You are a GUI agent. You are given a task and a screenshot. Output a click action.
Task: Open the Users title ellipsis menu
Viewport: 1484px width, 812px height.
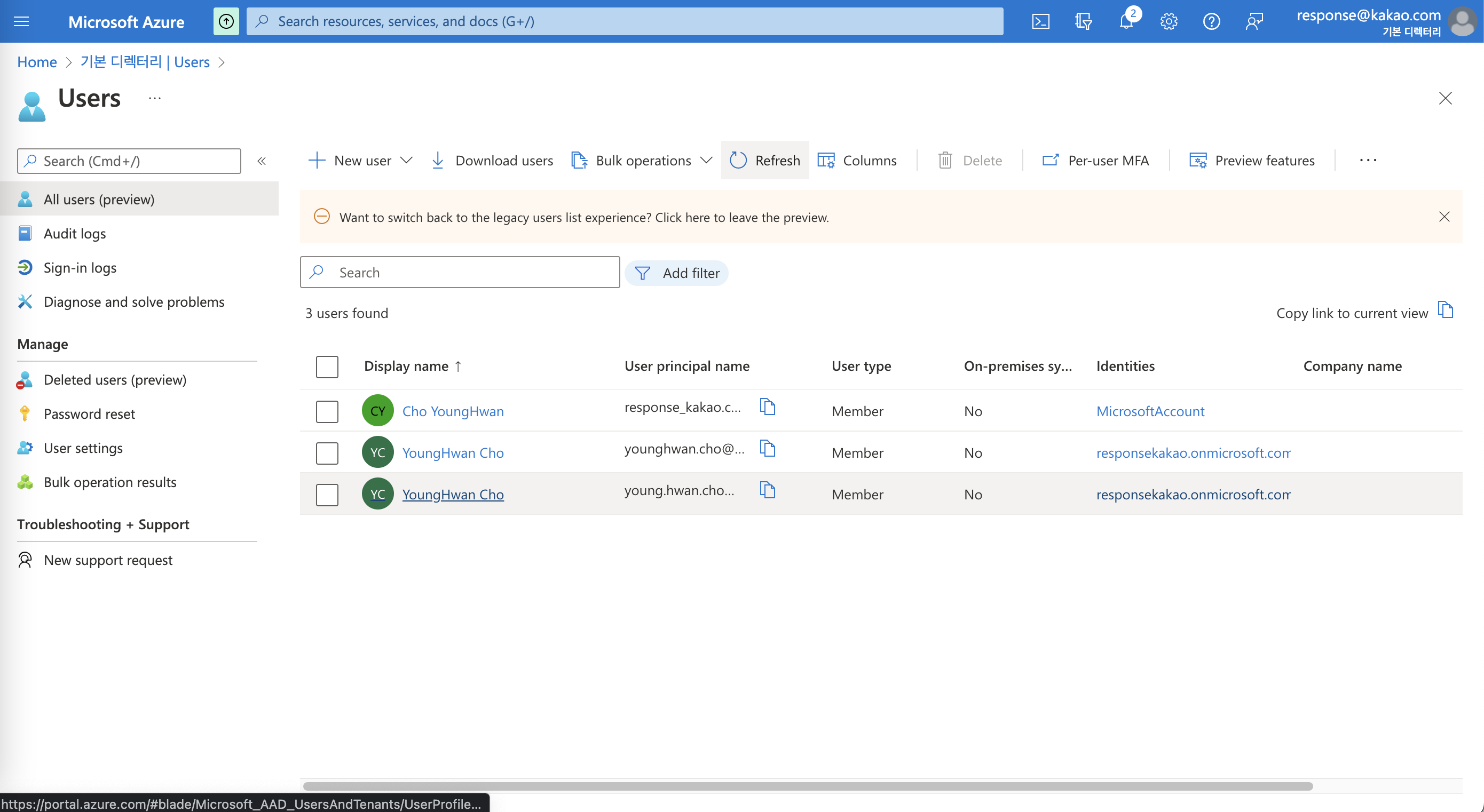(x=154, y=98)
